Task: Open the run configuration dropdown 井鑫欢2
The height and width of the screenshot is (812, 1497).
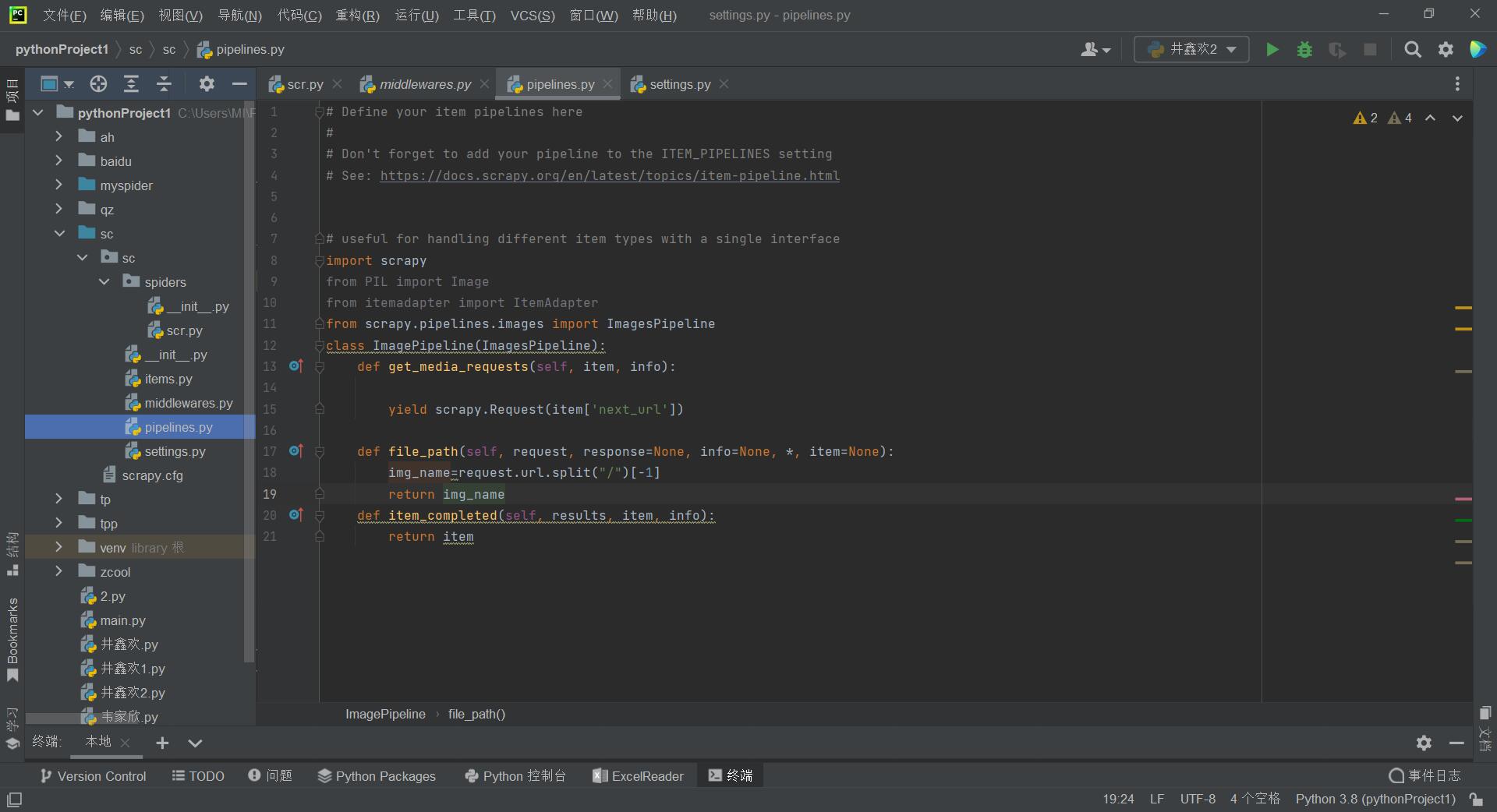Action: 1191,50
